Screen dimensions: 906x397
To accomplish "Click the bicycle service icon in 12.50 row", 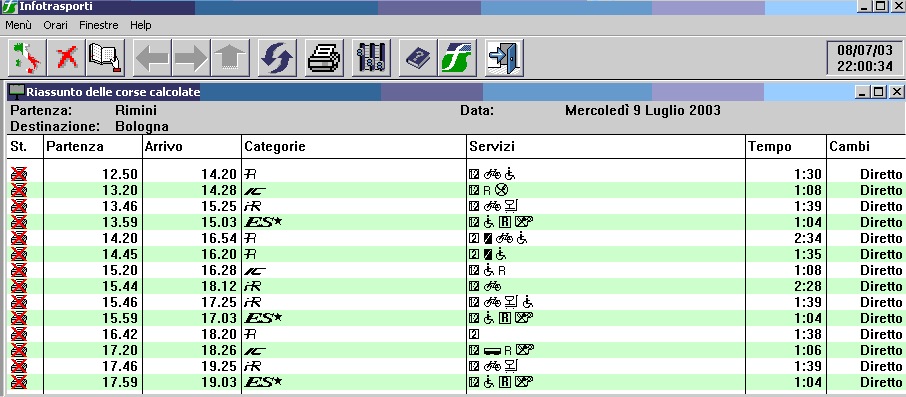I will pyautogui.click(x=492, y=174).
